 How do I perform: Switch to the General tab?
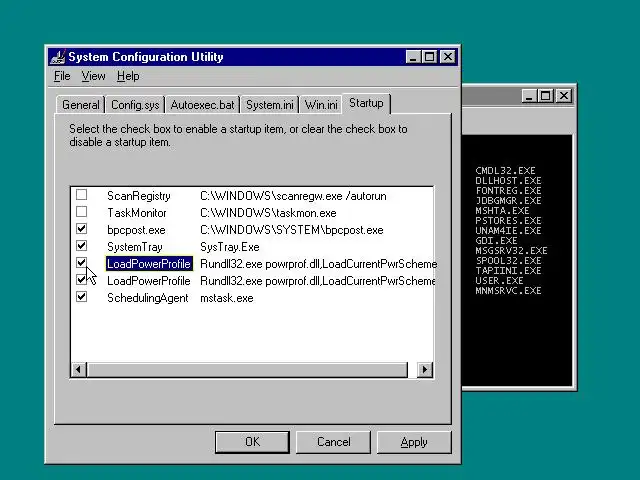coord(80,105)
